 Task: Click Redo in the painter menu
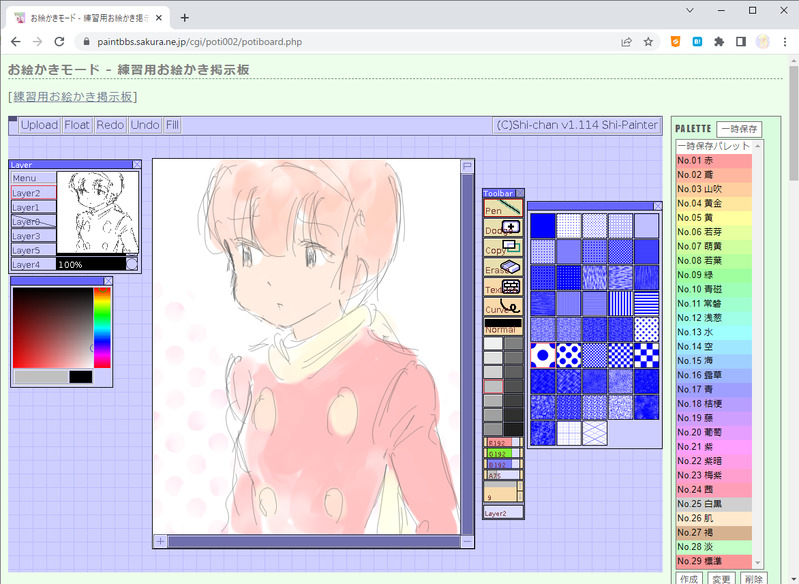click(110, 125)
